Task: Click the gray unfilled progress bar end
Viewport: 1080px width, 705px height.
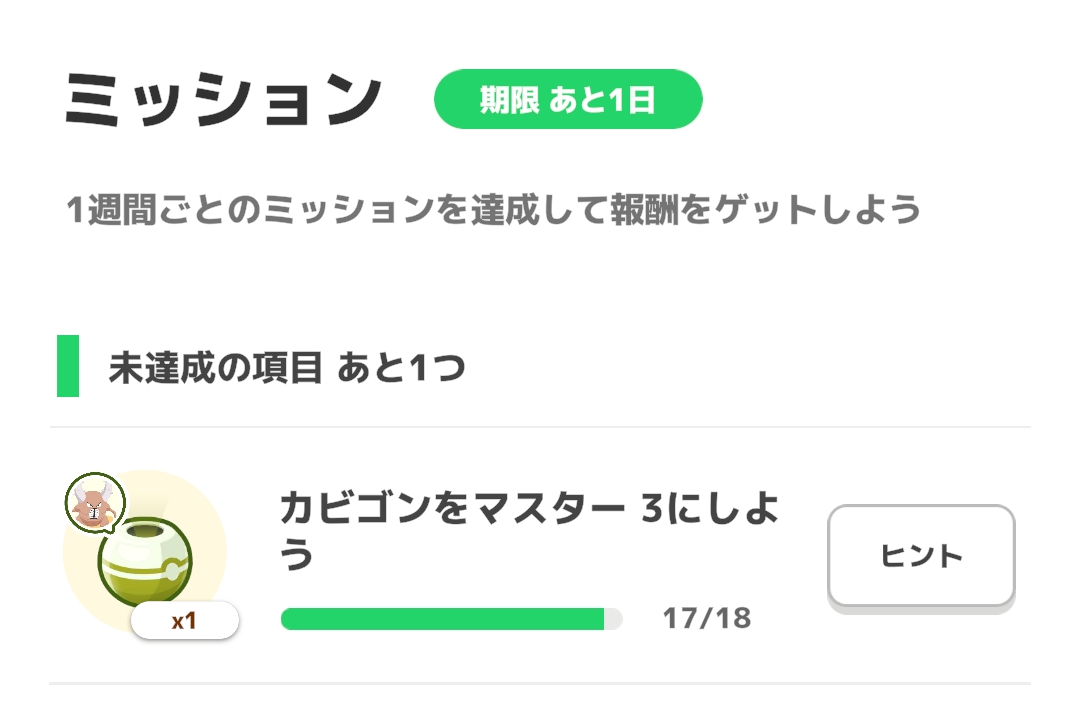Action: coord(614,619)
